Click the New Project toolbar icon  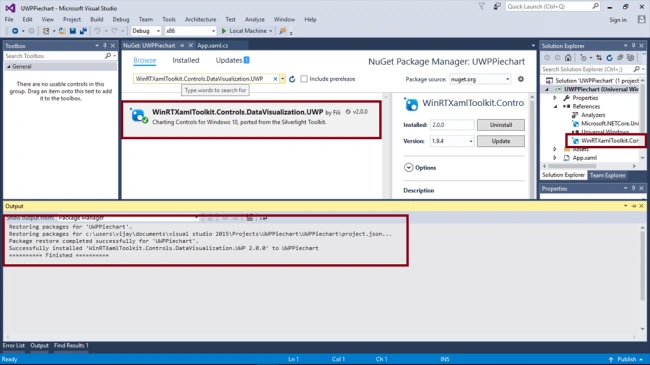[46, 31]
